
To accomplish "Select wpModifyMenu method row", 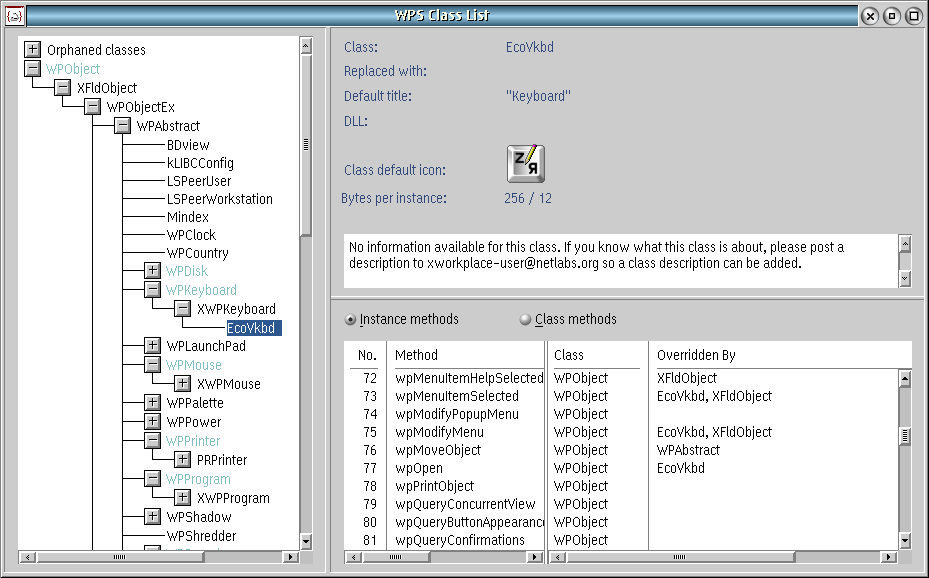I will 440,432.
